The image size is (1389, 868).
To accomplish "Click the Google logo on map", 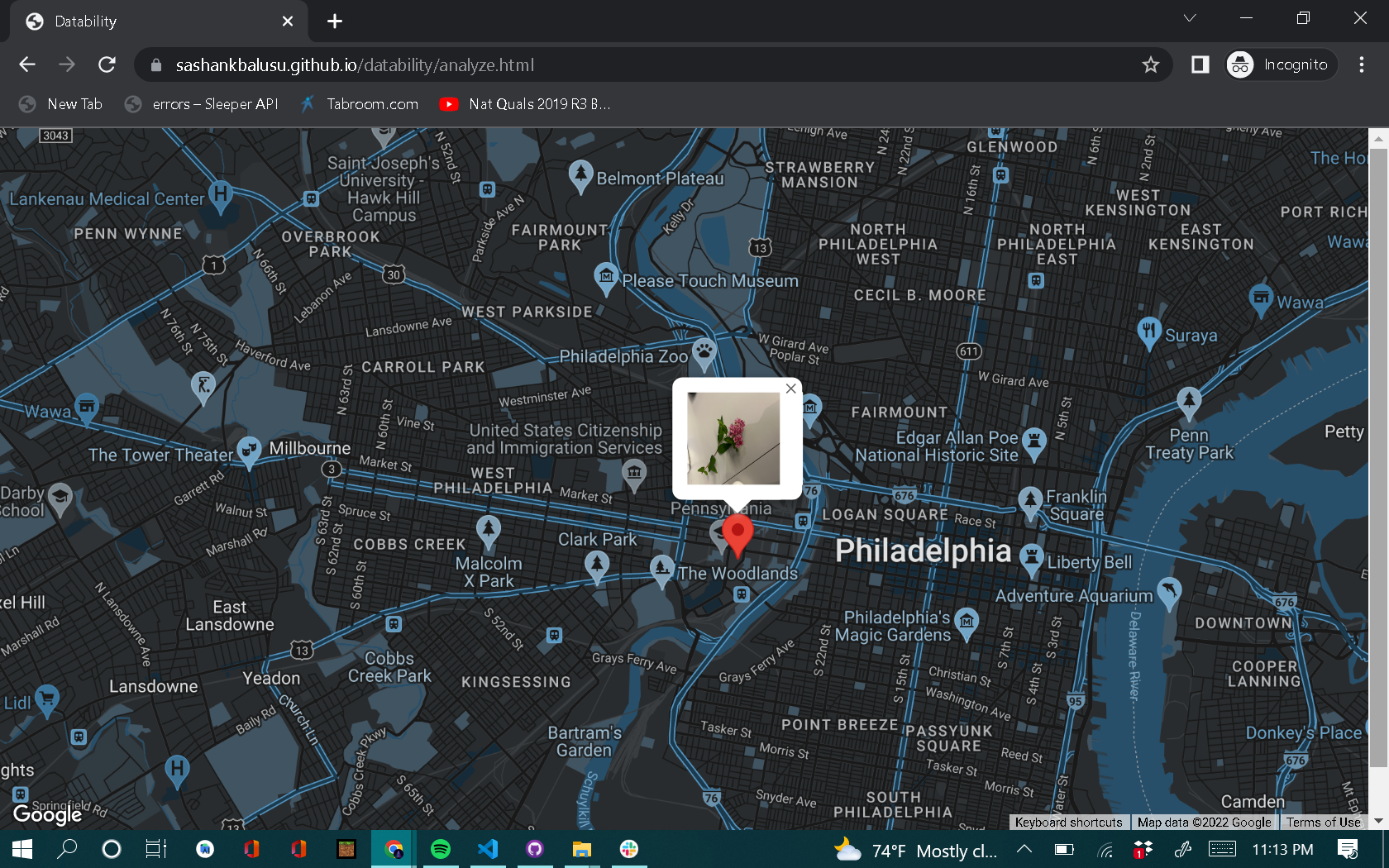I will 48,814.
